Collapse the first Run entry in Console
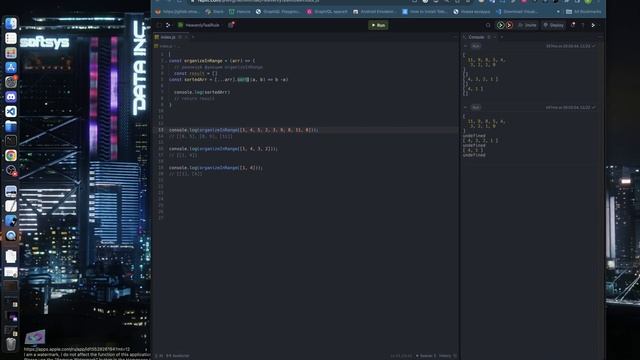This screenshot has width=640, height=360. tap(465, 46)
